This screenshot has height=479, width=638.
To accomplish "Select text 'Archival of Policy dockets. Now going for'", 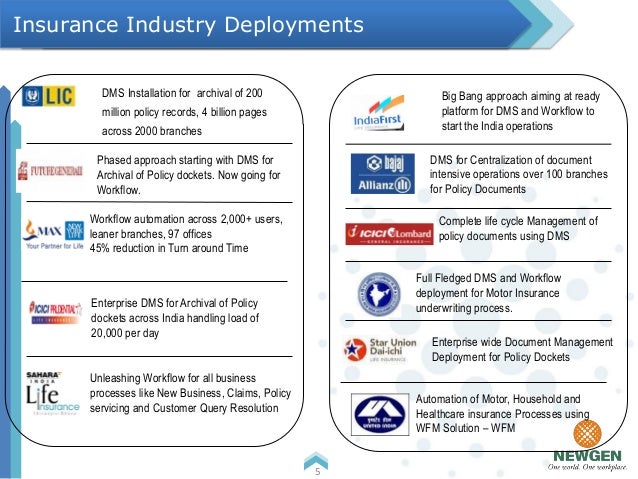I will 188,175.
